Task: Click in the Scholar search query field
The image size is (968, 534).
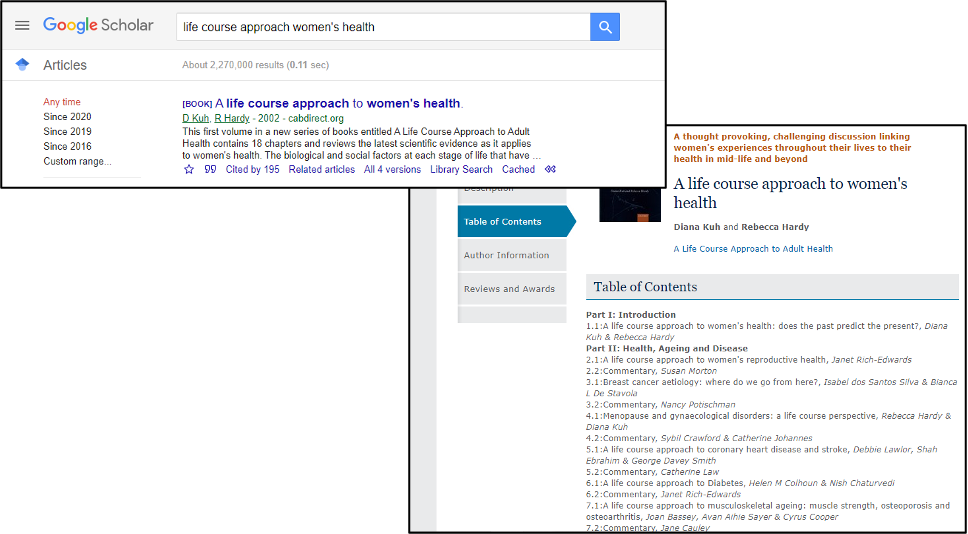Action: [383, 27]
